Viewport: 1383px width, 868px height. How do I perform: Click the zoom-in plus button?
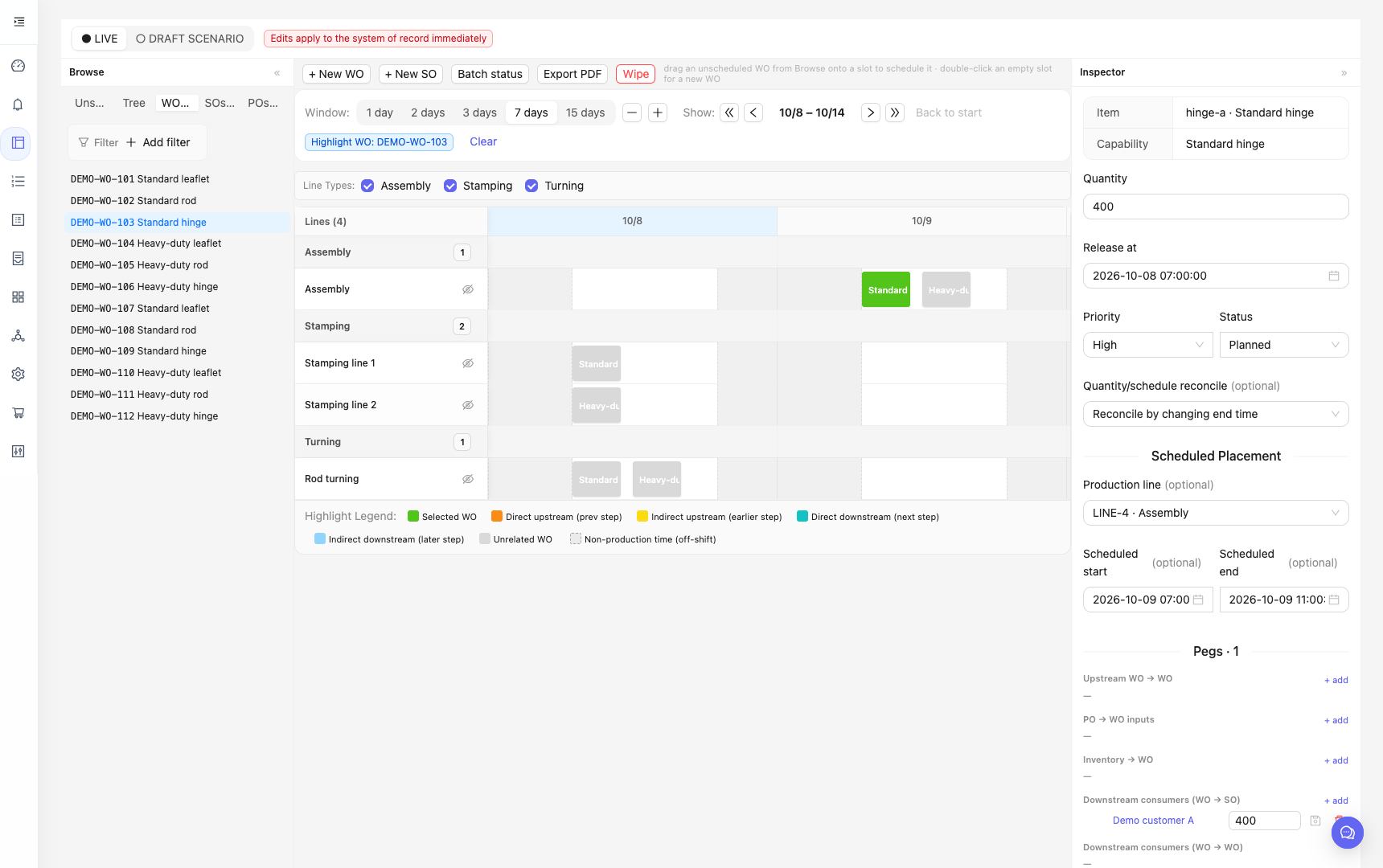658,113
